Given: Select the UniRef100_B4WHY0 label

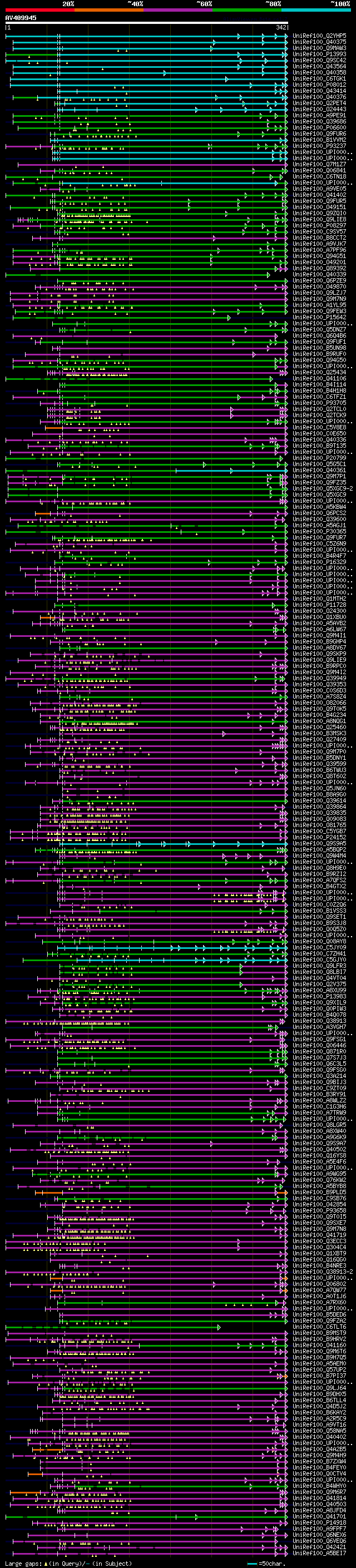Looking at the screenshot, I should point(319,1486).
